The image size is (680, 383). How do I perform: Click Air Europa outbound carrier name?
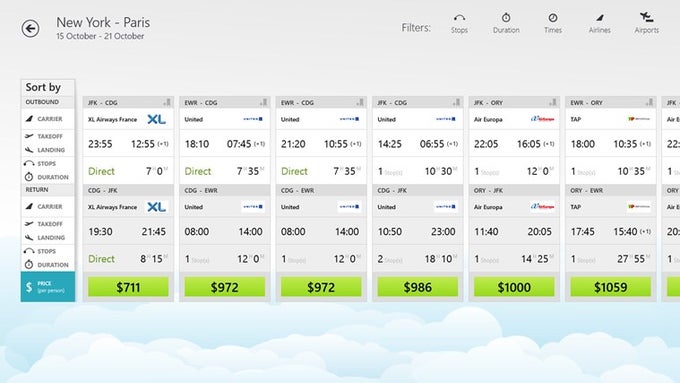coord(488,120)
